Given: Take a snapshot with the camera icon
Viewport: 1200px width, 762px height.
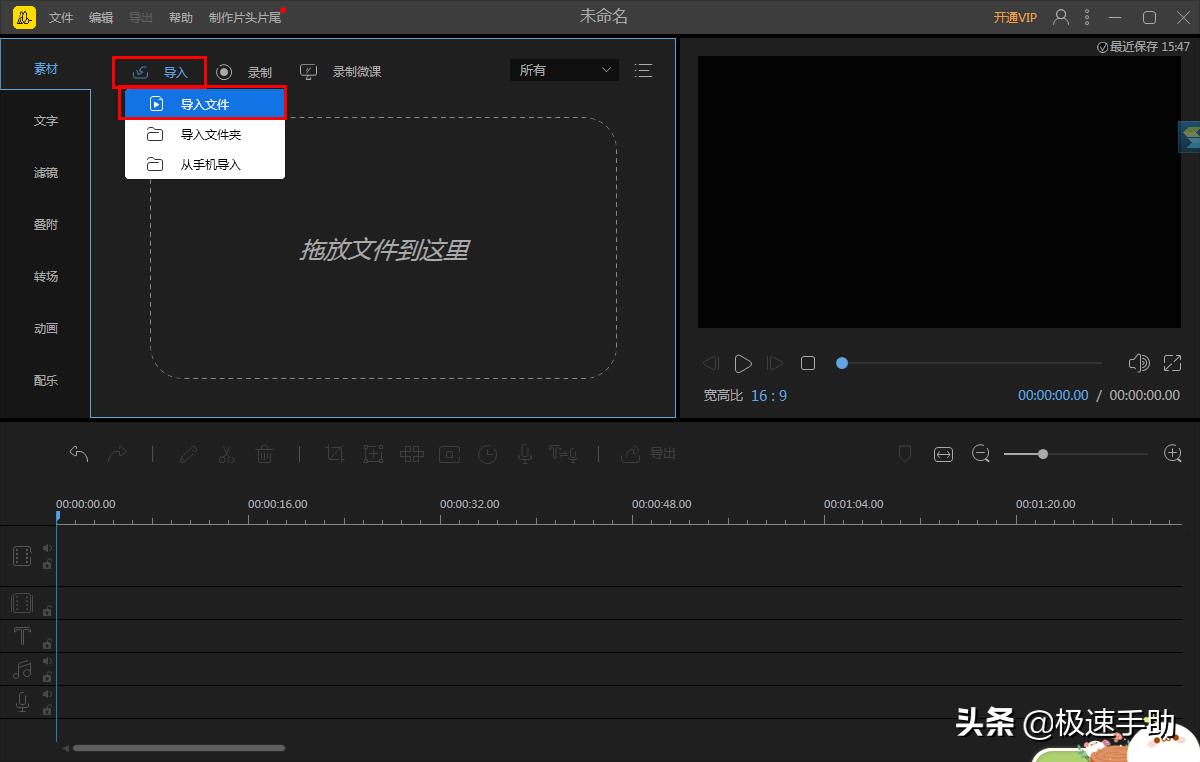Looking at the screenshot, I should click(449, 453).
